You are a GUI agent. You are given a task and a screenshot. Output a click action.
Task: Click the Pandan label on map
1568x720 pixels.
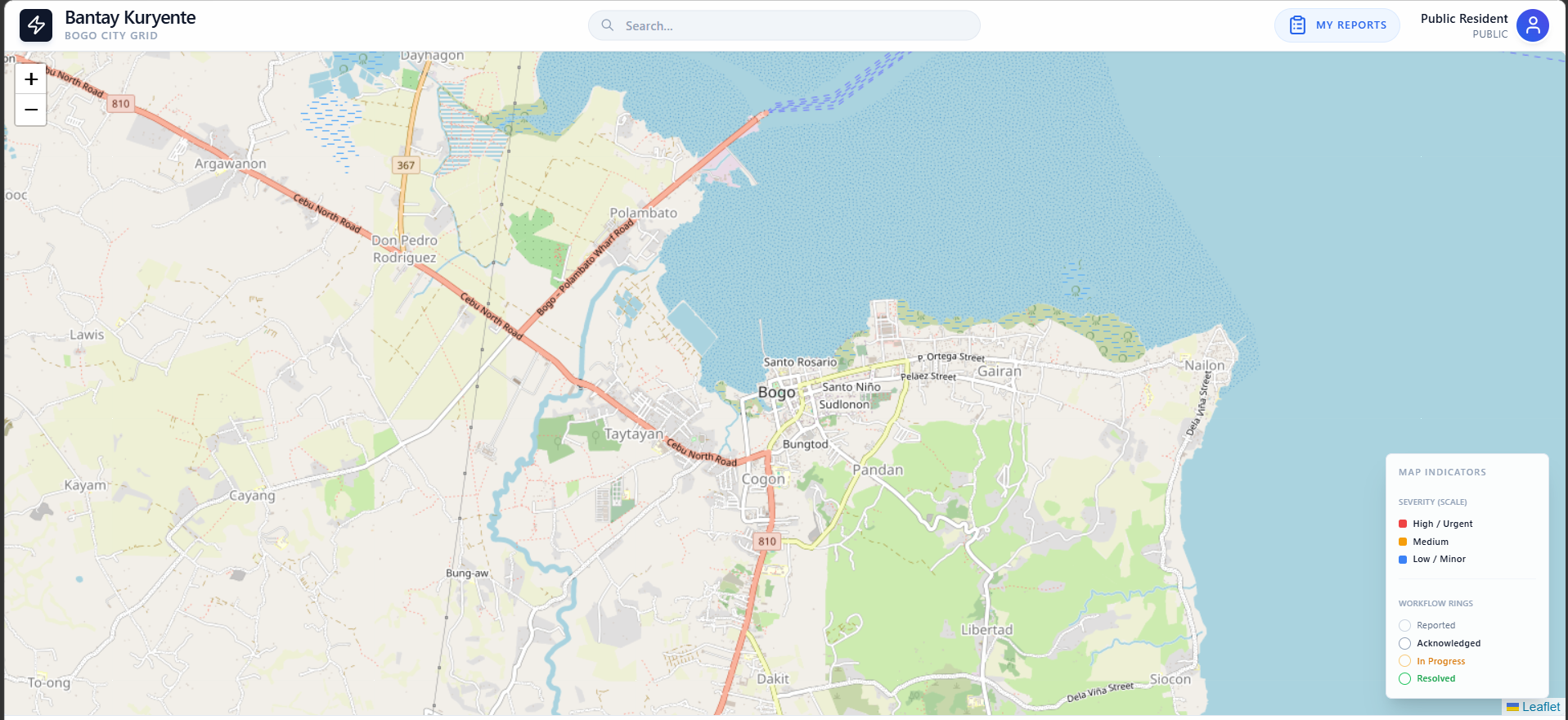(878, 470)
